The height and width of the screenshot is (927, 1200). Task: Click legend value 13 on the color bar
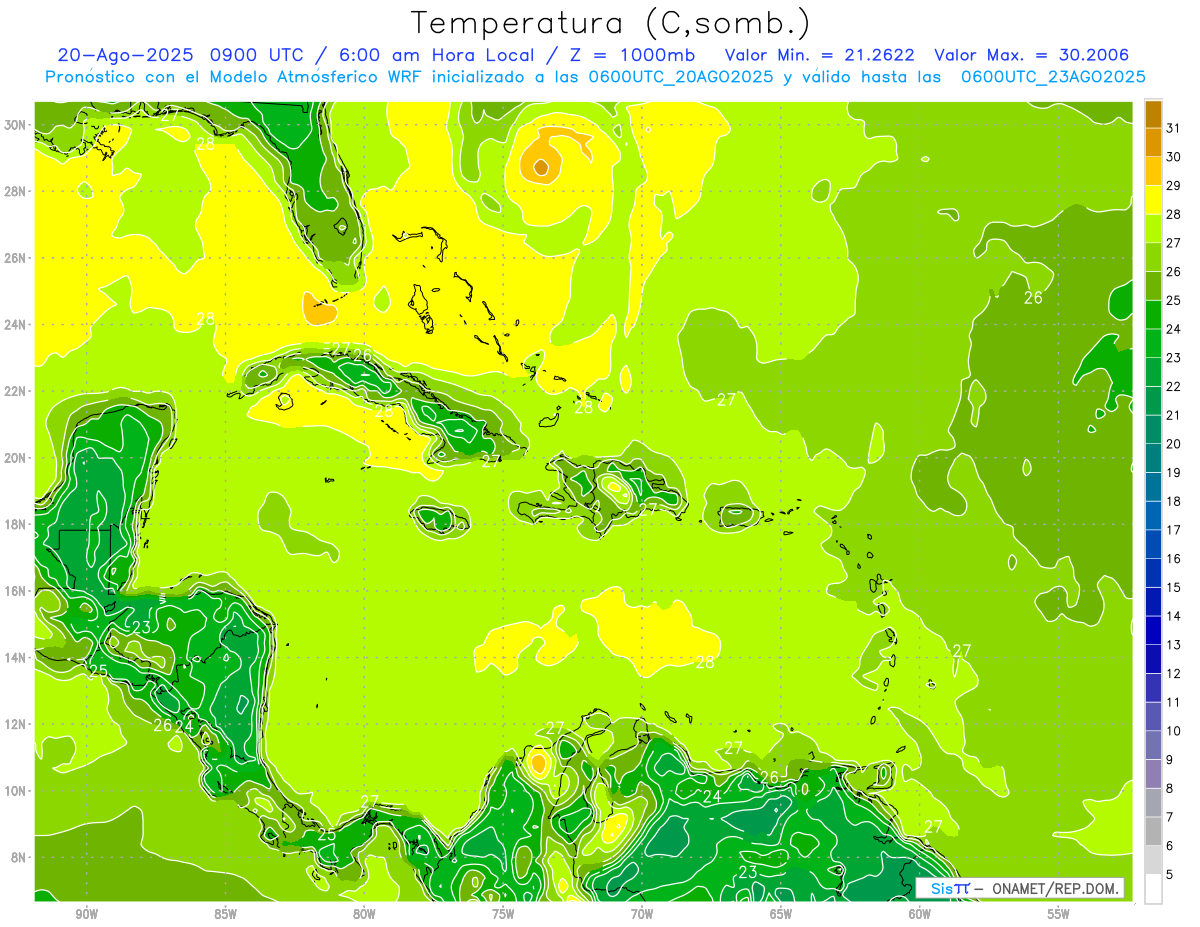pos(1173,645)
